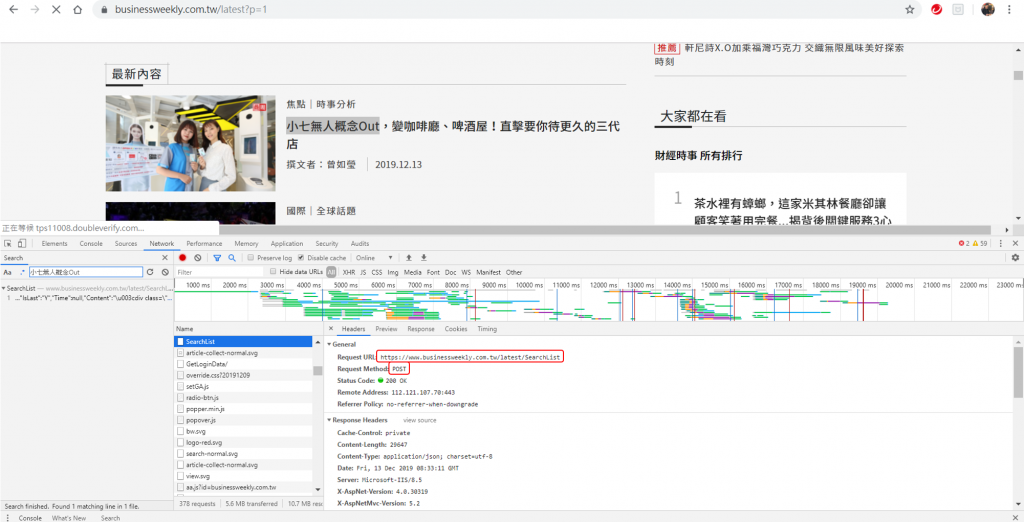Open Network settings gear
1024x522 pixels.
tap(1015, 258)
